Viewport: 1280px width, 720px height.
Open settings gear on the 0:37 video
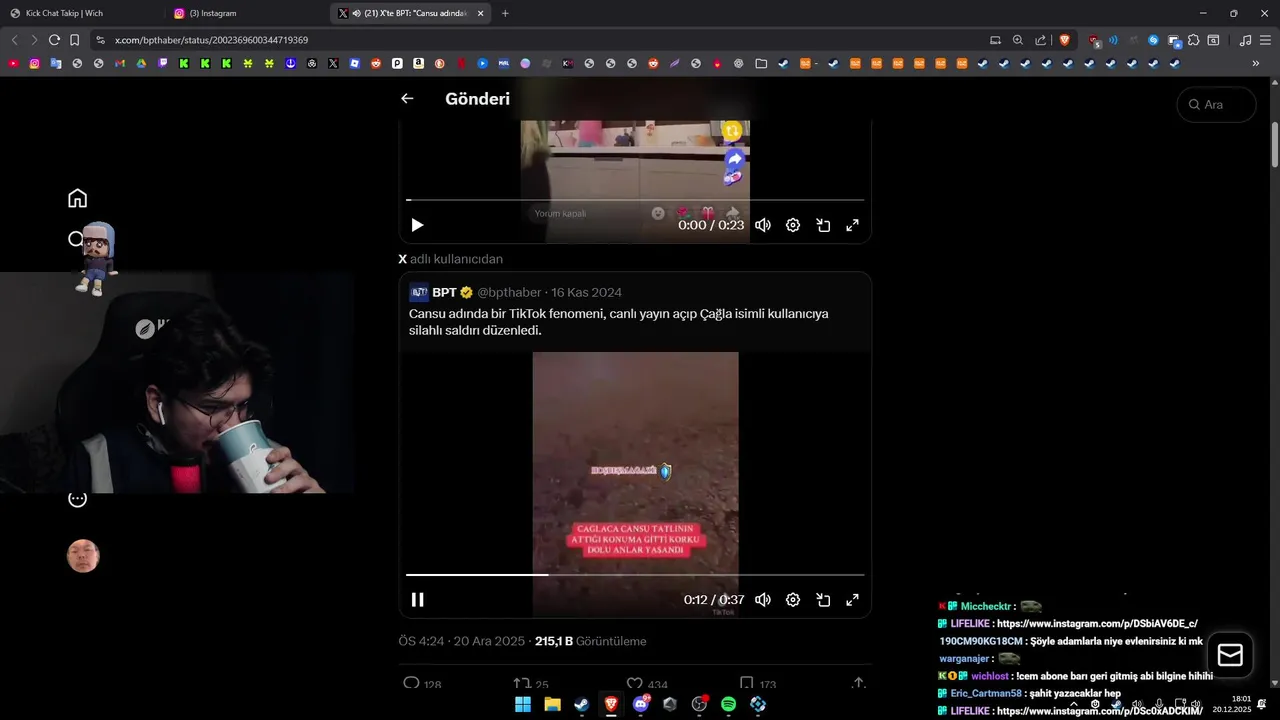(793, 600)
